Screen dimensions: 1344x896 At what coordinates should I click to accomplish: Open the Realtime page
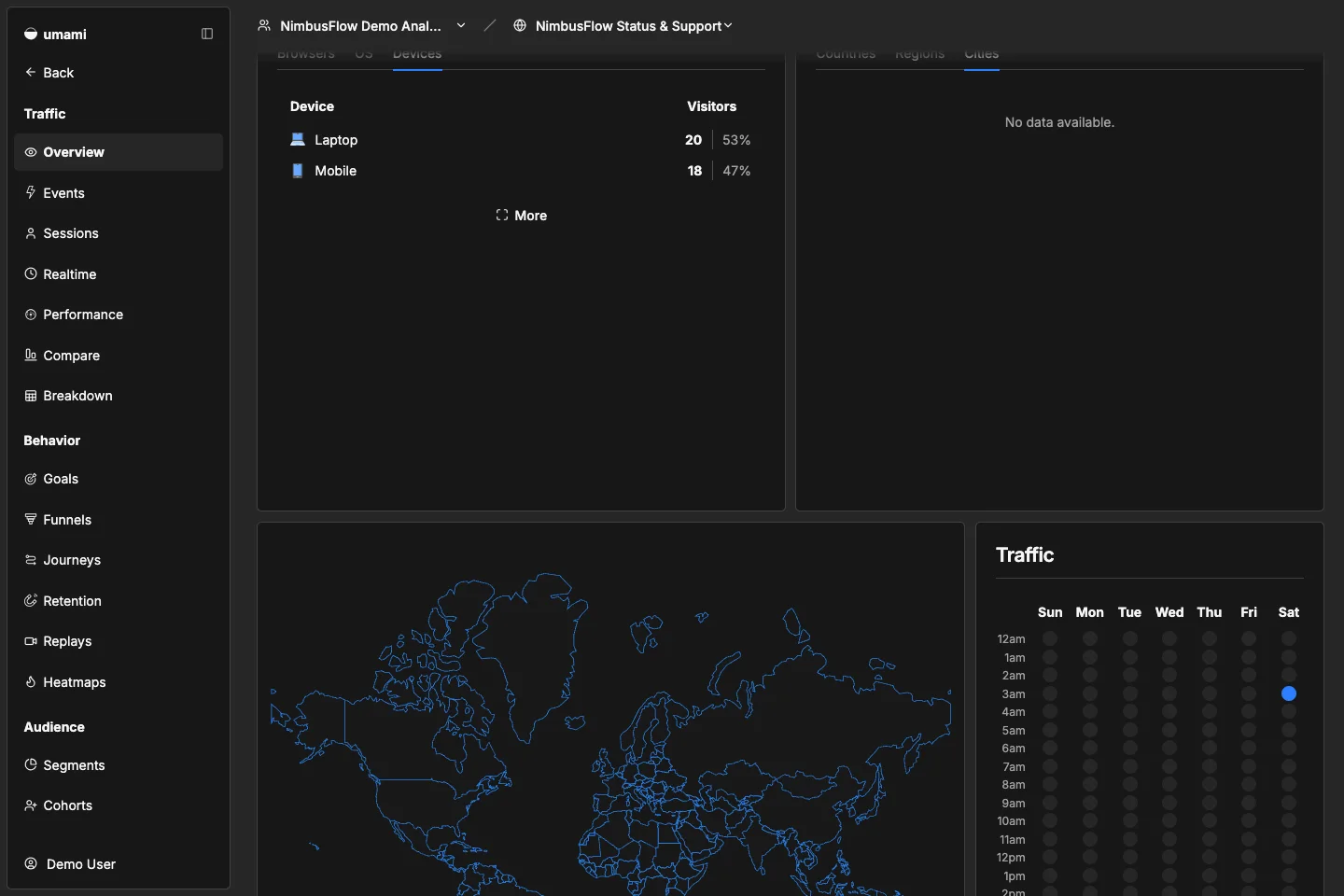click(x=119, y=274)
